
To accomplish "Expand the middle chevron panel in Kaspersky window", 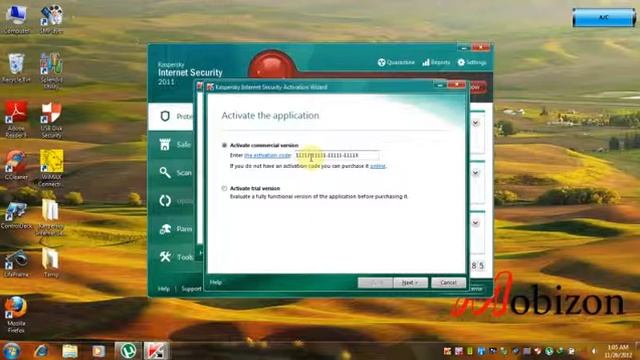I will [476, 173].
